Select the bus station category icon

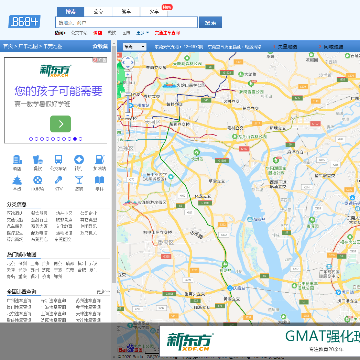pyautogui.click(x=58, y=160)
